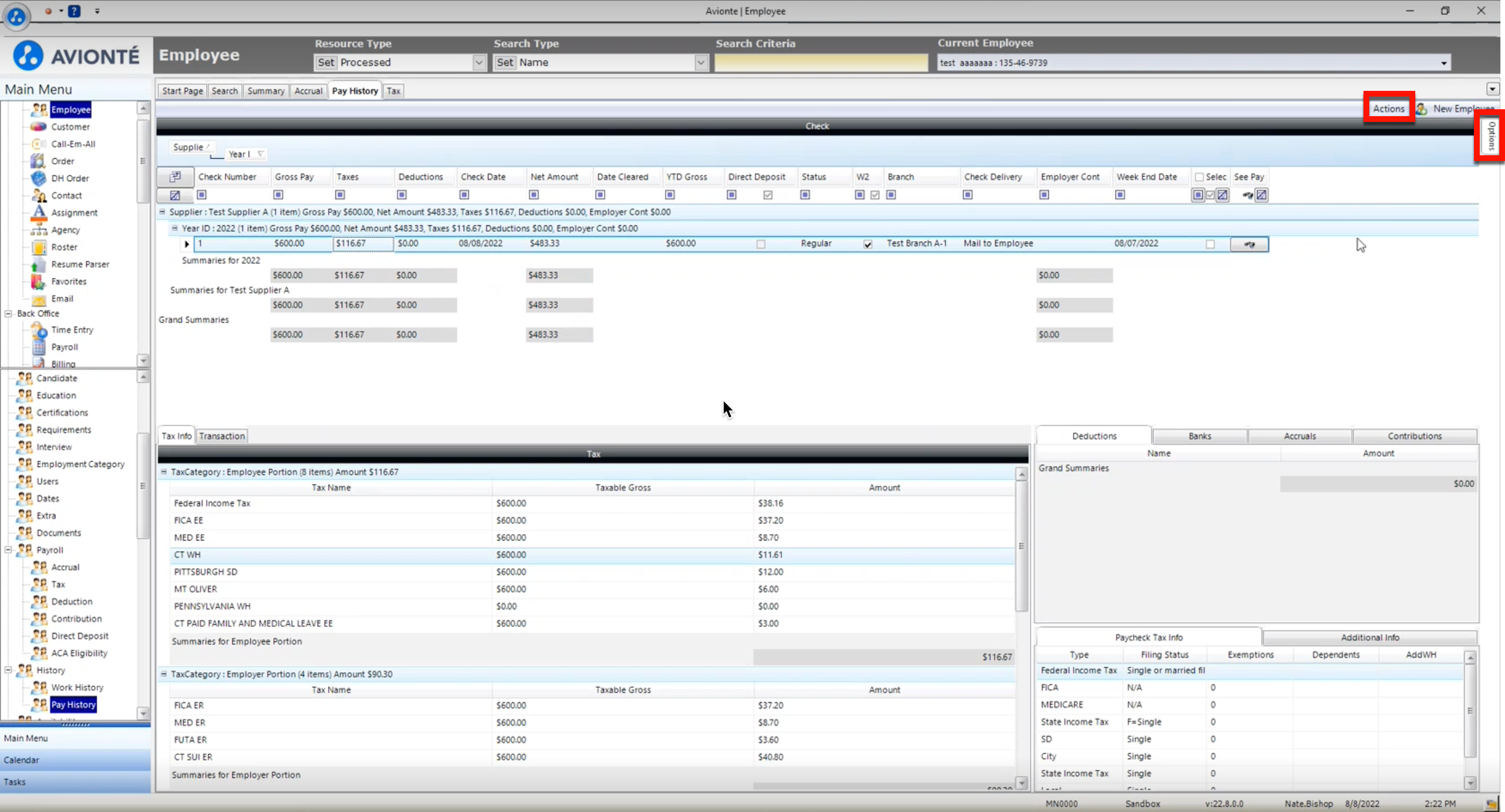Collapse the History tree node
This screenshot has width=1505, height=812.
(8, 670)
